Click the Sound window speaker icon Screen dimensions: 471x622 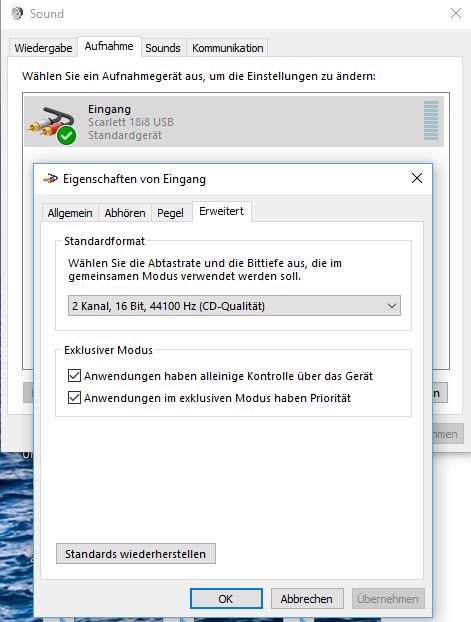[x=17, y=13]
